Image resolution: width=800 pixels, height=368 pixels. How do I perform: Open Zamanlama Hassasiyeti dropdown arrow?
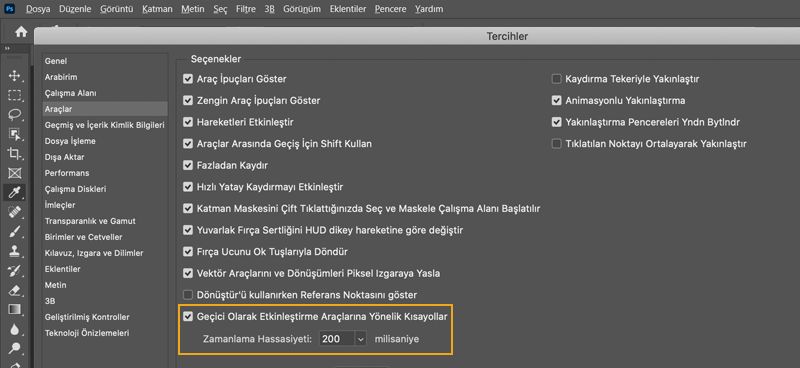pyautogui.click(x=361, y=339)
